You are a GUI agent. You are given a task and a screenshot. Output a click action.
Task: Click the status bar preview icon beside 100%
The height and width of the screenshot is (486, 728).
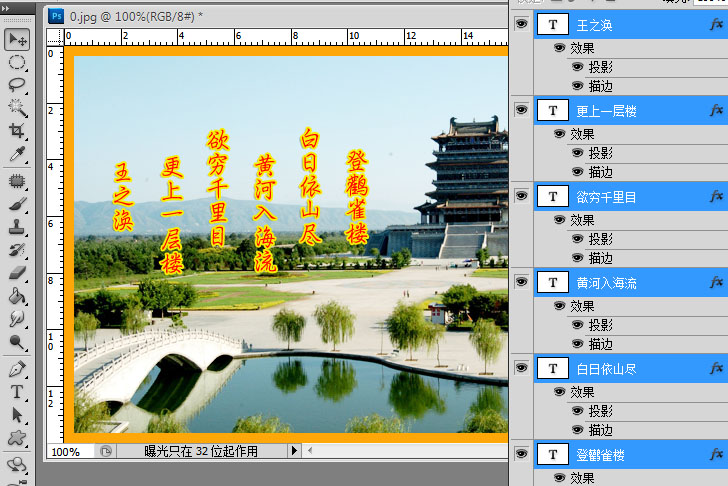tap(106, 451)
